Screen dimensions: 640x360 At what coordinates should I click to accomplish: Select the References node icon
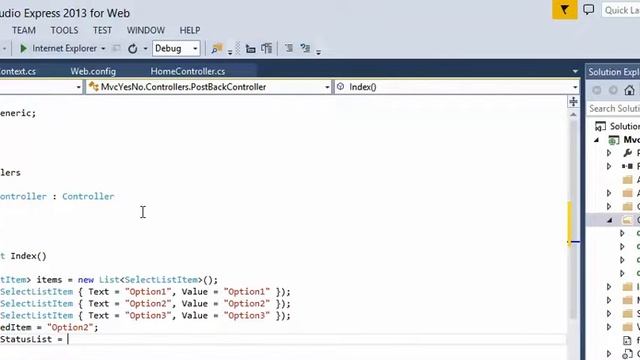(x=627, y=166)
